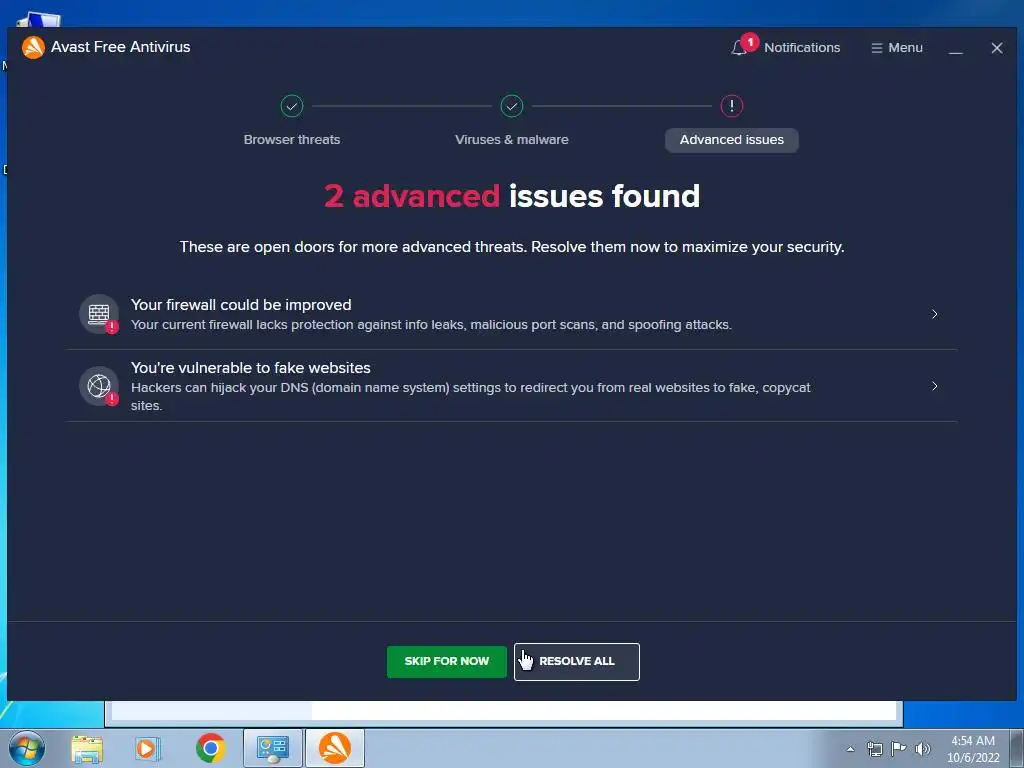Click the globe DNS fake websites icon
1024x768 pixels.
99,386
